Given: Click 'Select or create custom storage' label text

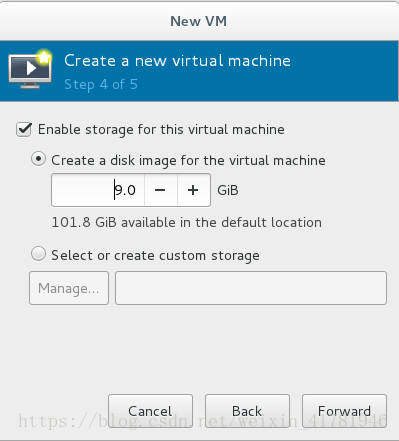Looking at the screenshot, I should [x=155, y=256].
